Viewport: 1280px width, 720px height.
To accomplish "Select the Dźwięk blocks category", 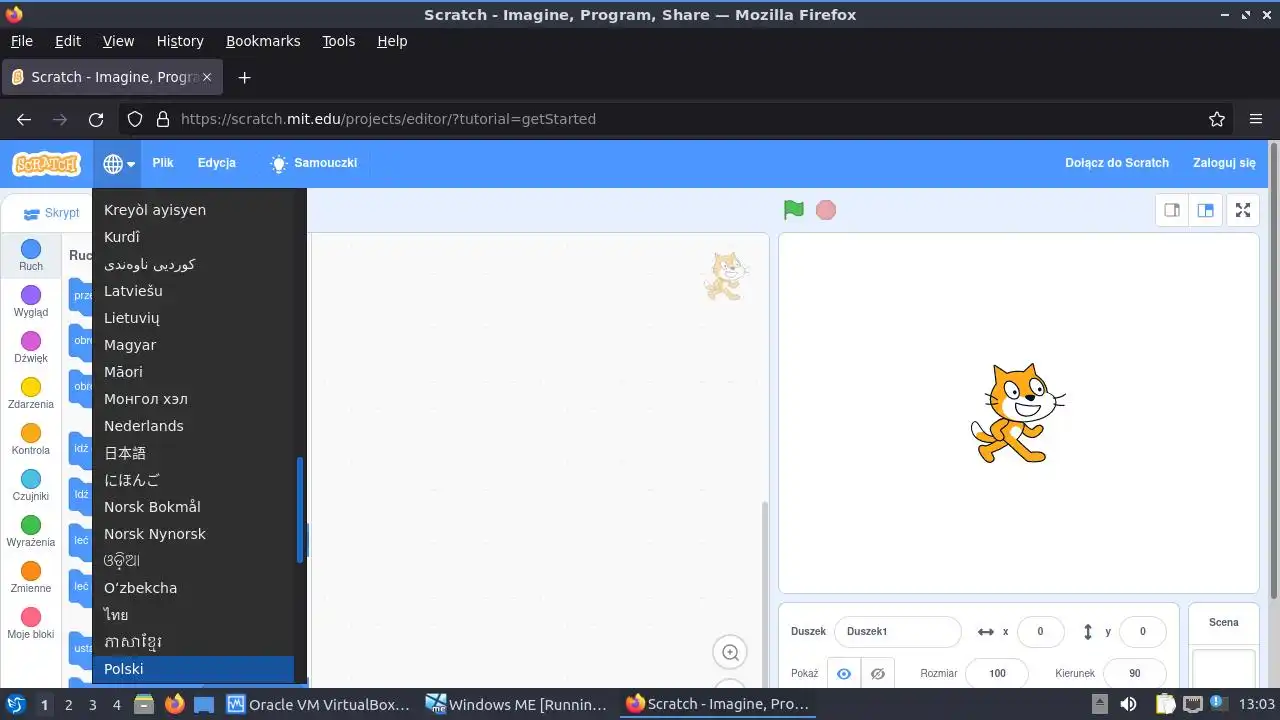I will (31, 348).
